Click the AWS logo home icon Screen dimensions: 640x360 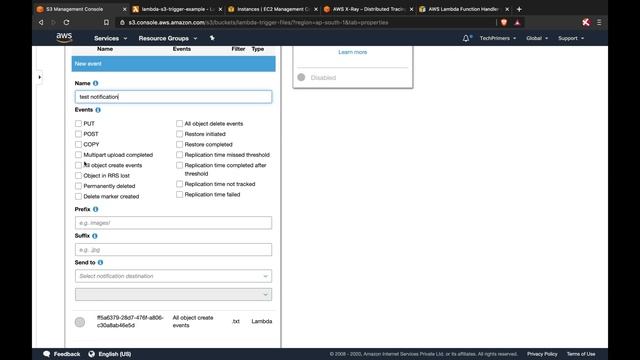(x=64, y=38)
